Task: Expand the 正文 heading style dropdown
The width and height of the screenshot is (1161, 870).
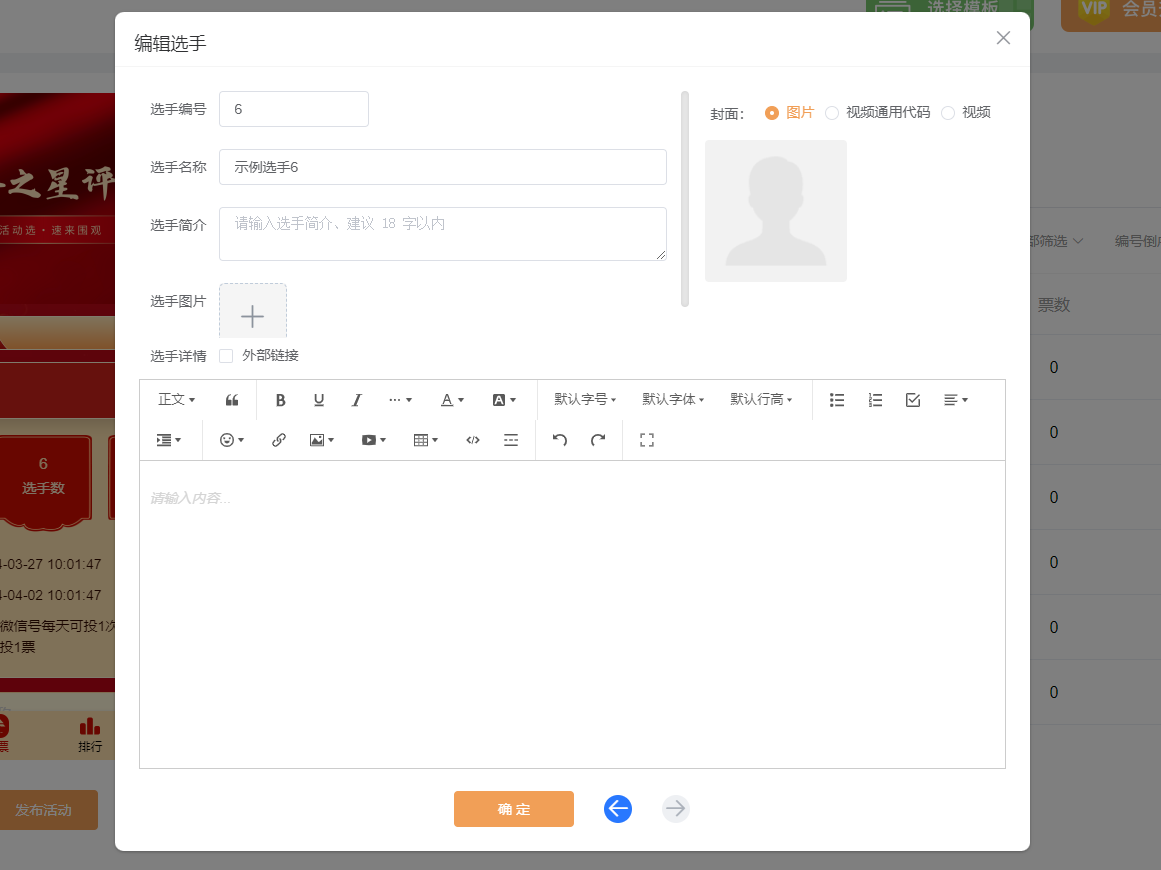Action: [x=177, y=400]
